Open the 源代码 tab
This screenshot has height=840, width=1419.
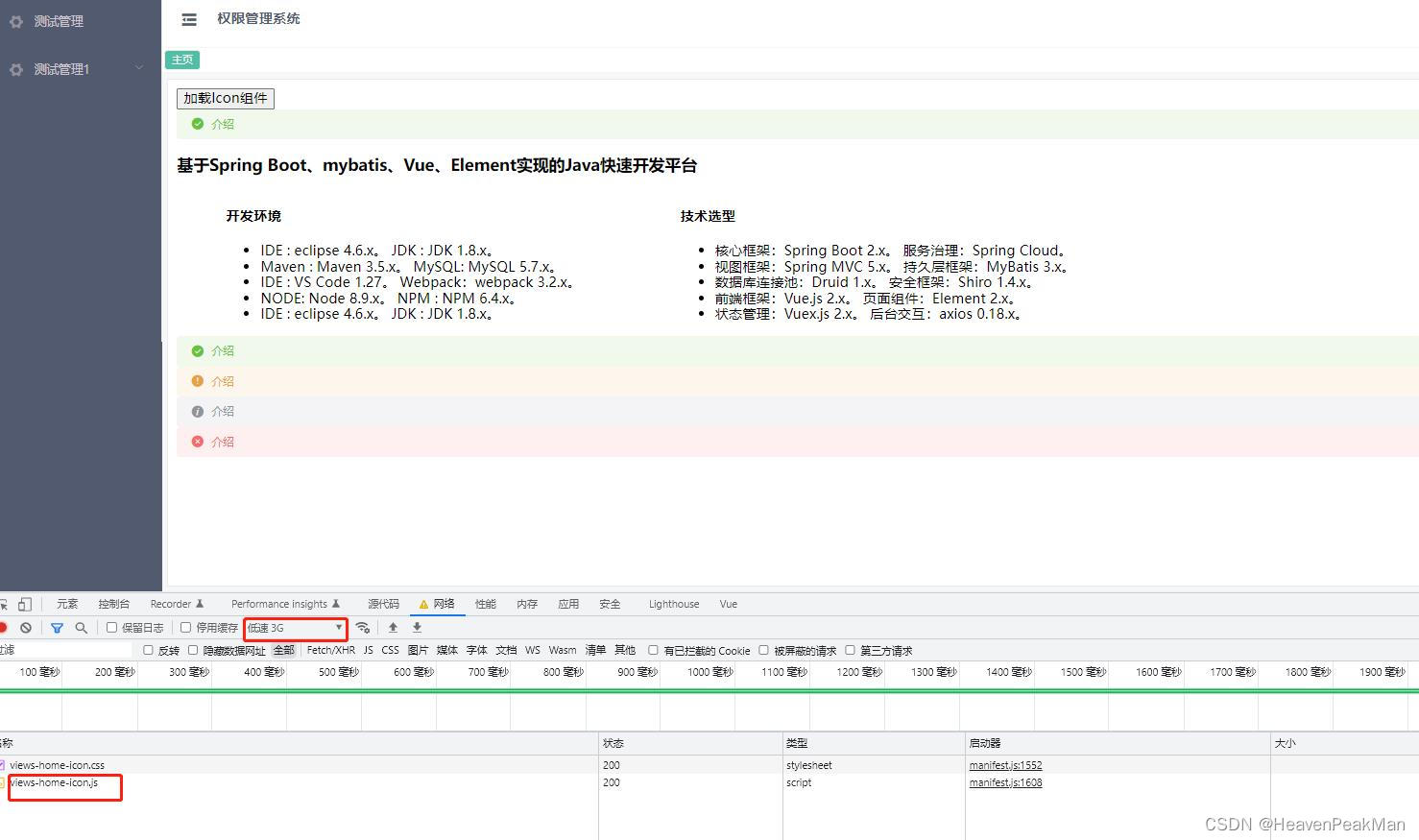(x=383, y=604)
